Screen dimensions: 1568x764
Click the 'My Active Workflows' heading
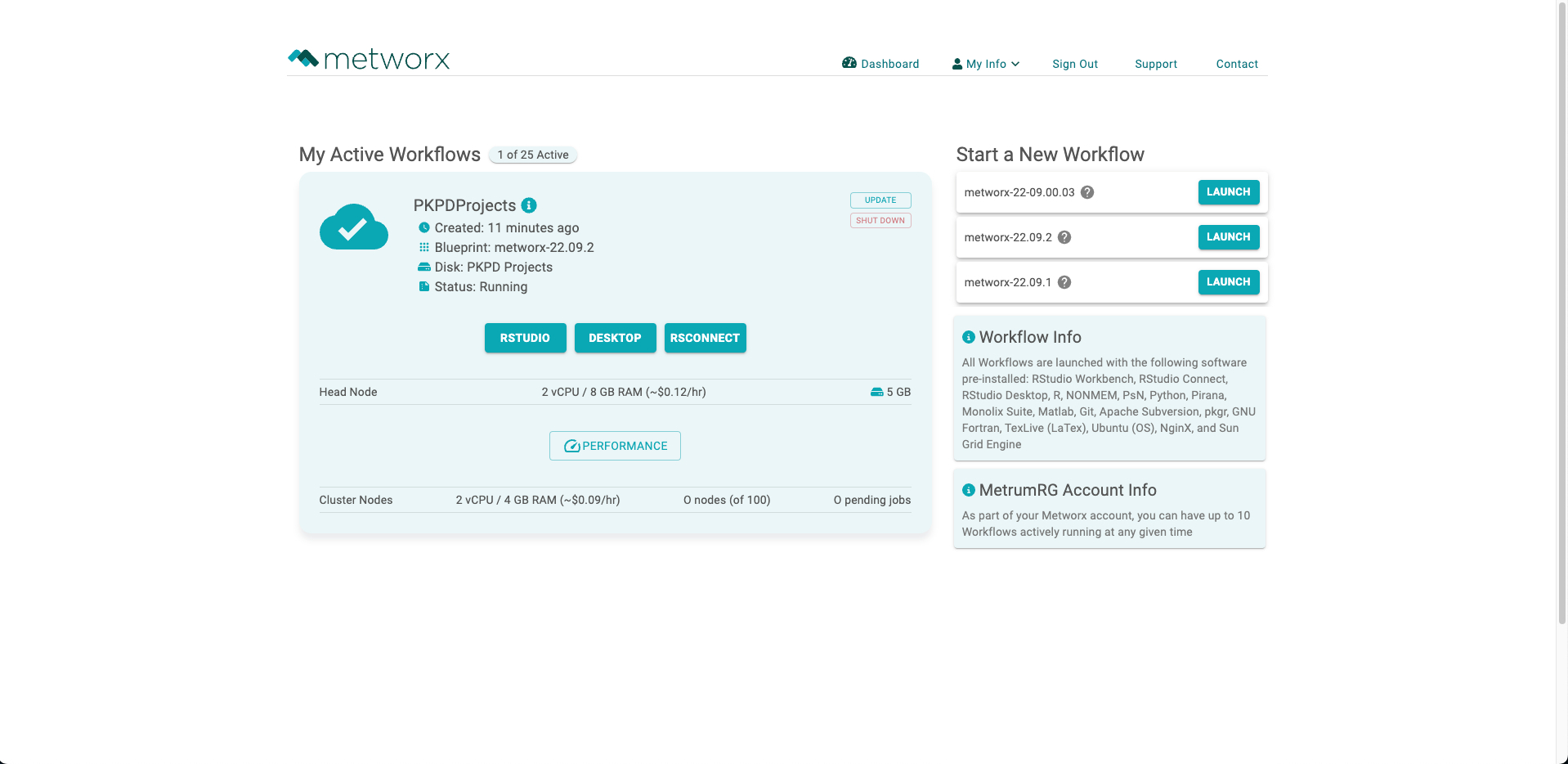[x=390, y=155]
